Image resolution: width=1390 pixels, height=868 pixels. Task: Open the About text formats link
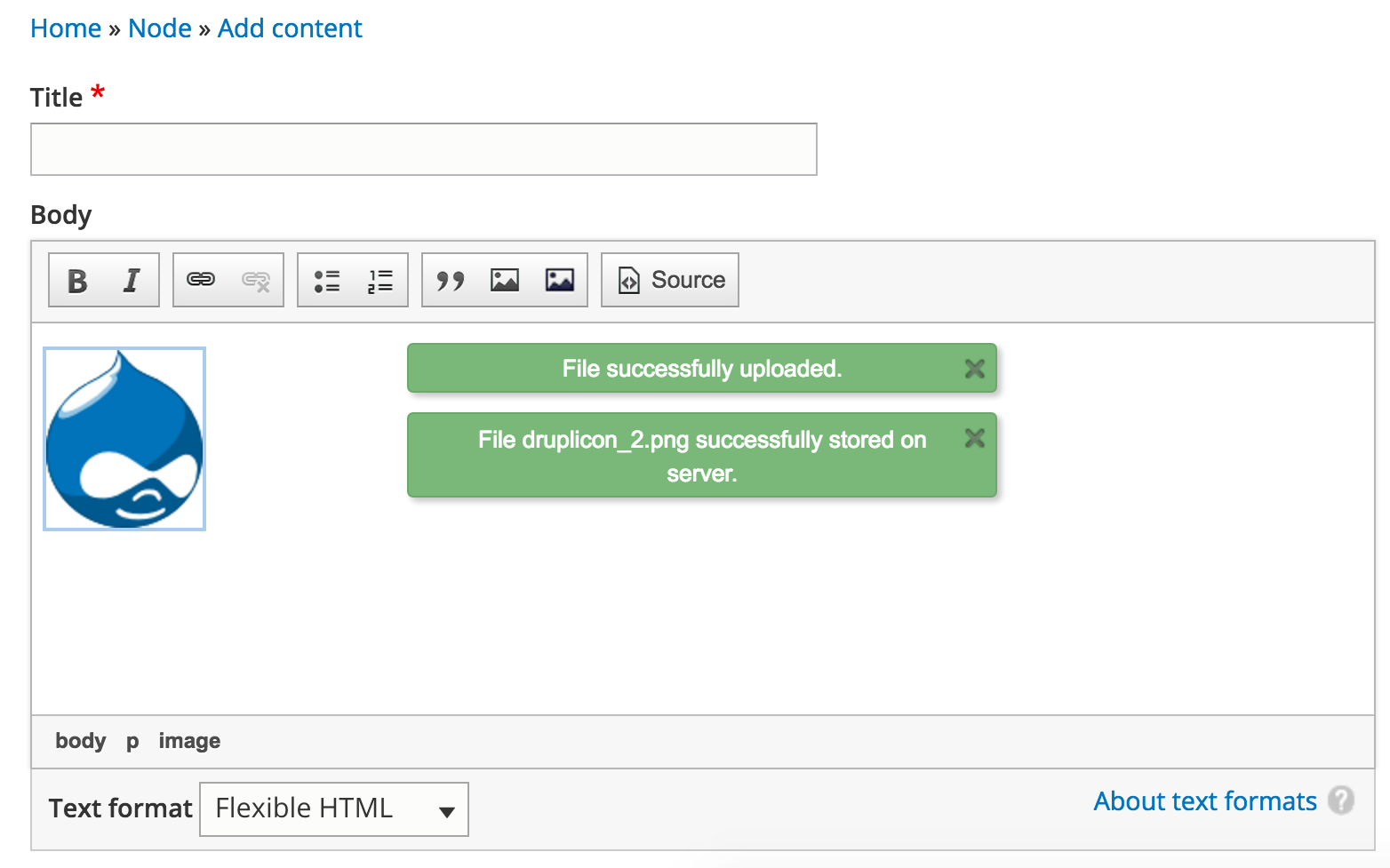(1204, 801)
